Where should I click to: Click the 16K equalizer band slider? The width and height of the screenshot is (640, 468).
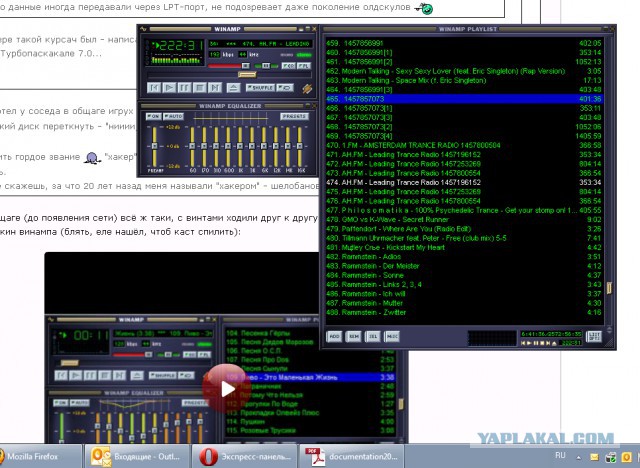click(300, 146)
